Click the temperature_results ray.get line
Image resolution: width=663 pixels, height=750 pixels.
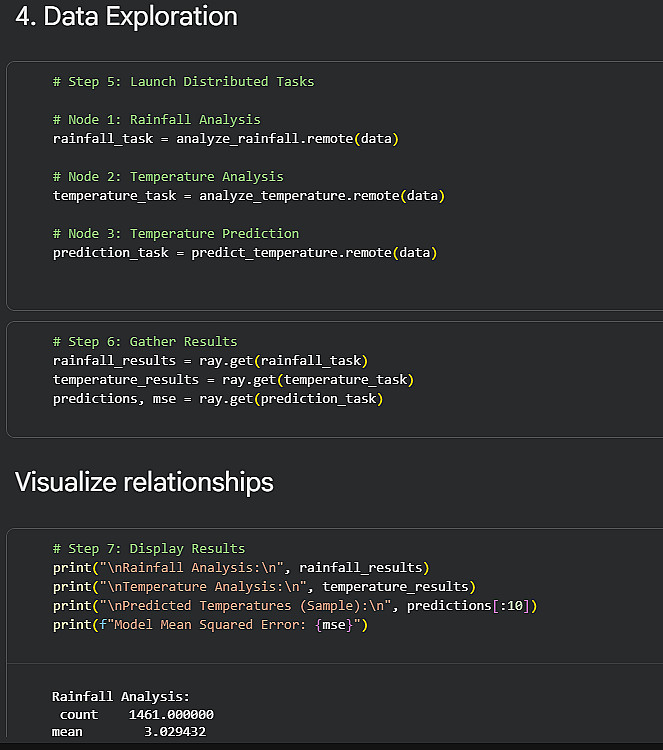point(233,379)
